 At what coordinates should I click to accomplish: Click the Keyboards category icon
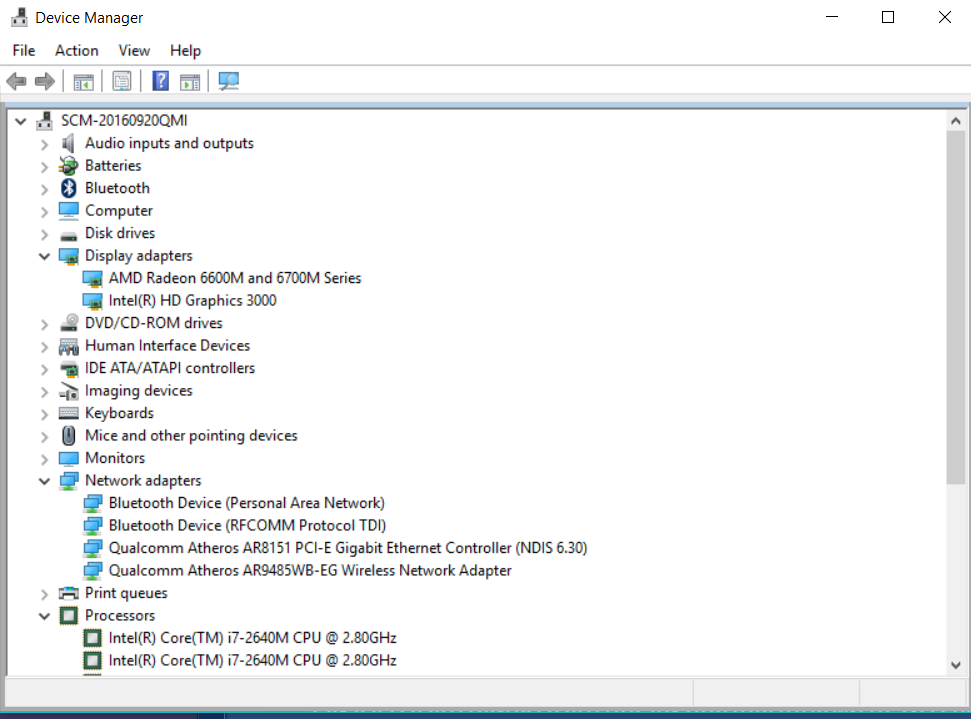69,414
